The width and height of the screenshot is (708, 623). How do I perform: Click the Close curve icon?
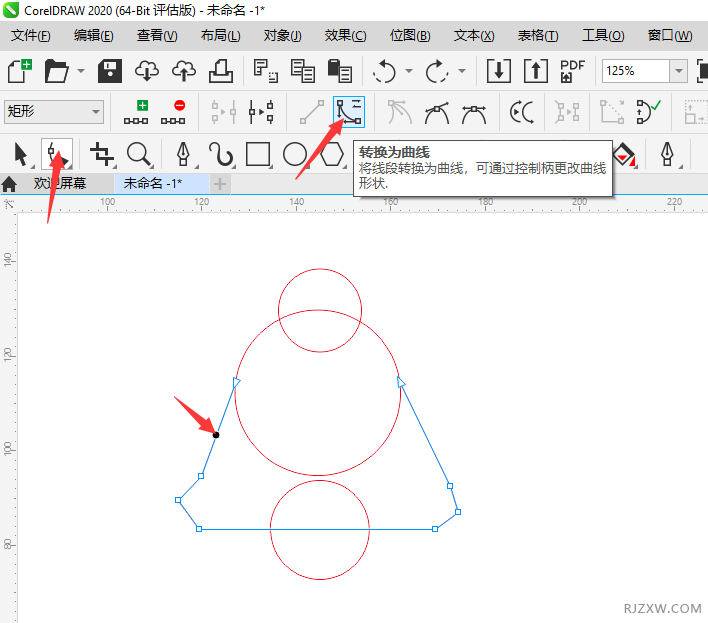pyautogui.click(x=648, y=112)
